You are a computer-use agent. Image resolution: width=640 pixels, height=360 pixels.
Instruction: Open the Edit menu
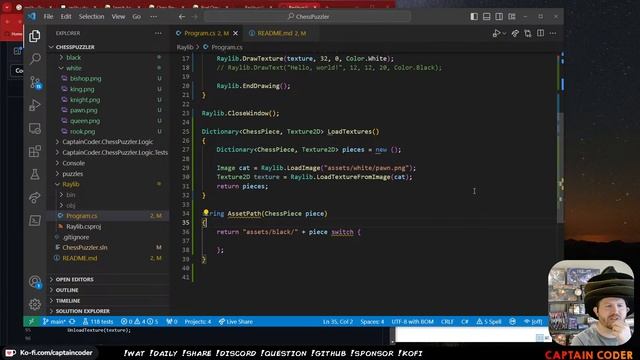(66, 17)
